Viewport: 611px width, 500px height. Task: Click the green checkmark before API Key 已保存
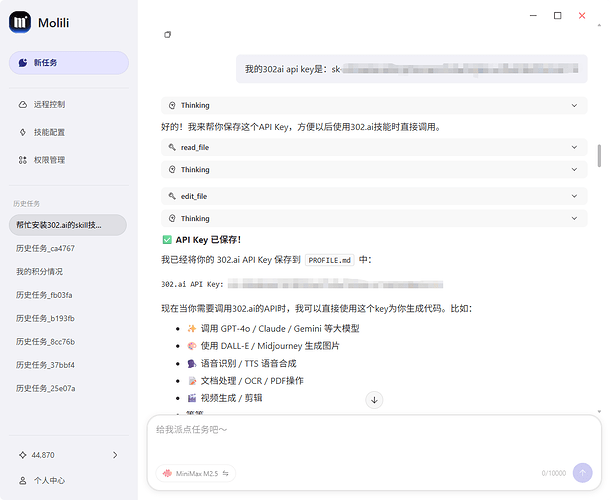167,240
